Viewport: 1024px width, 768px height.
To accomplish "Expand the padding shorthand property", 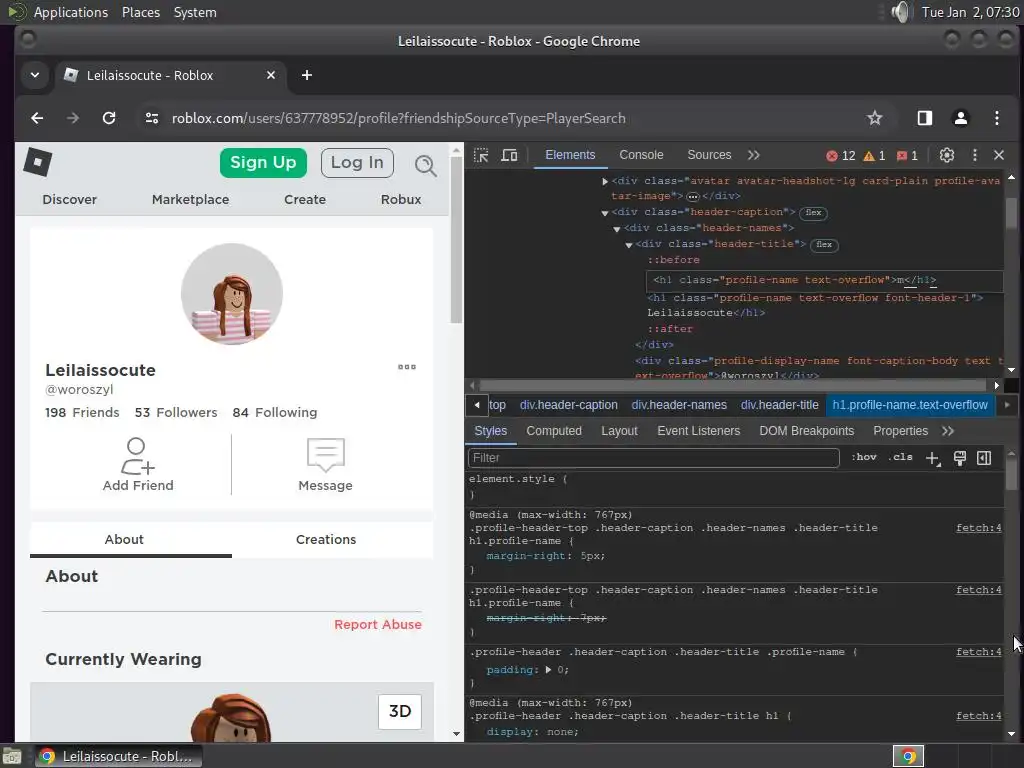I will [548, 670].
